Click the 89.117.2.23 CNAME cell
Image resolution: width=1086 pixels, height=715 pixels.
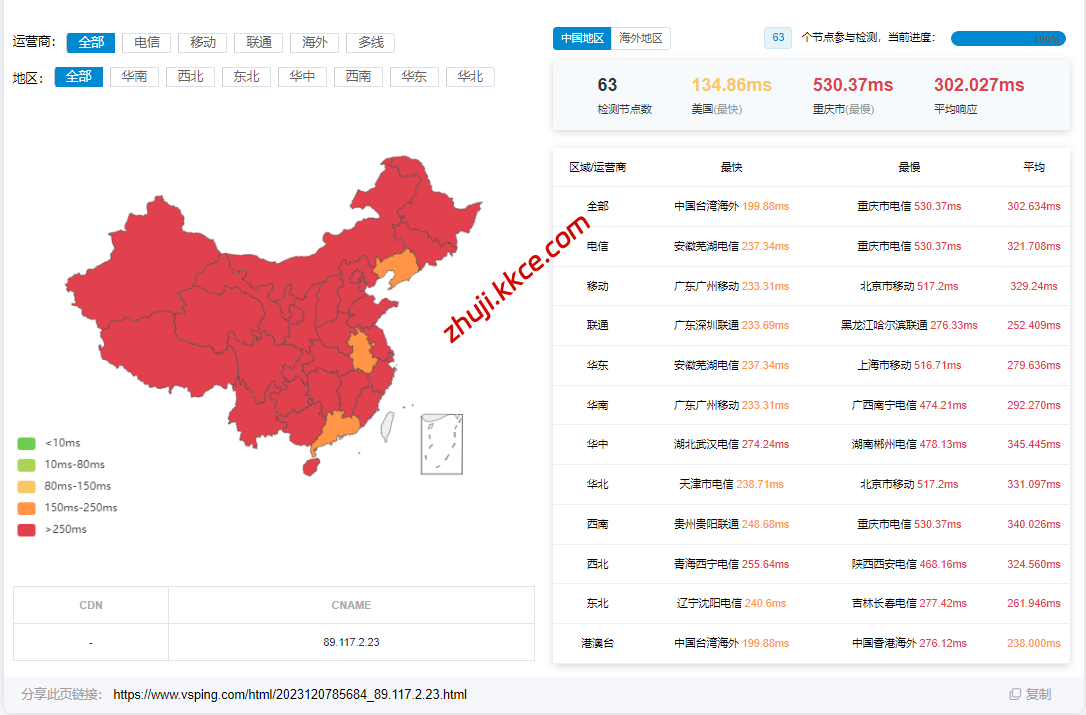pyautogui.click(x=351, y=642)
